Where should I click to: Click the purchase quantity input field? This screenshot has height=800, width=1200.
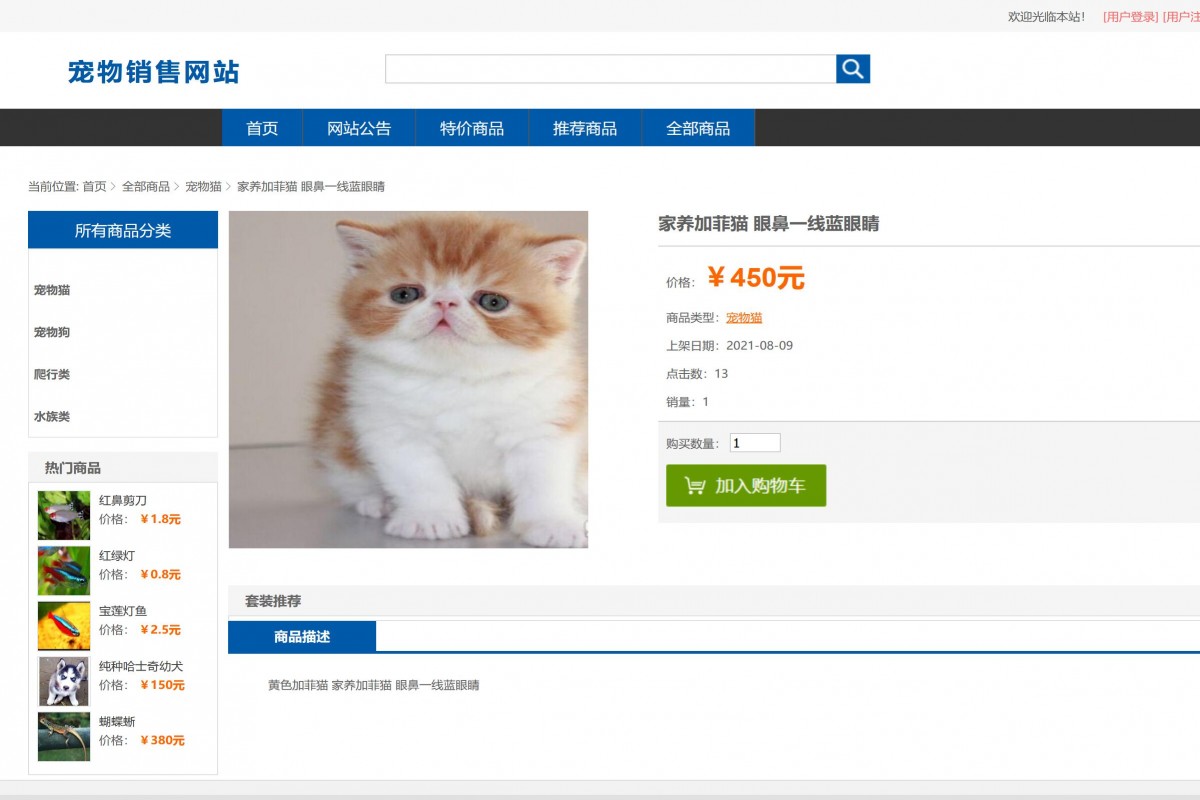point(753,442)
